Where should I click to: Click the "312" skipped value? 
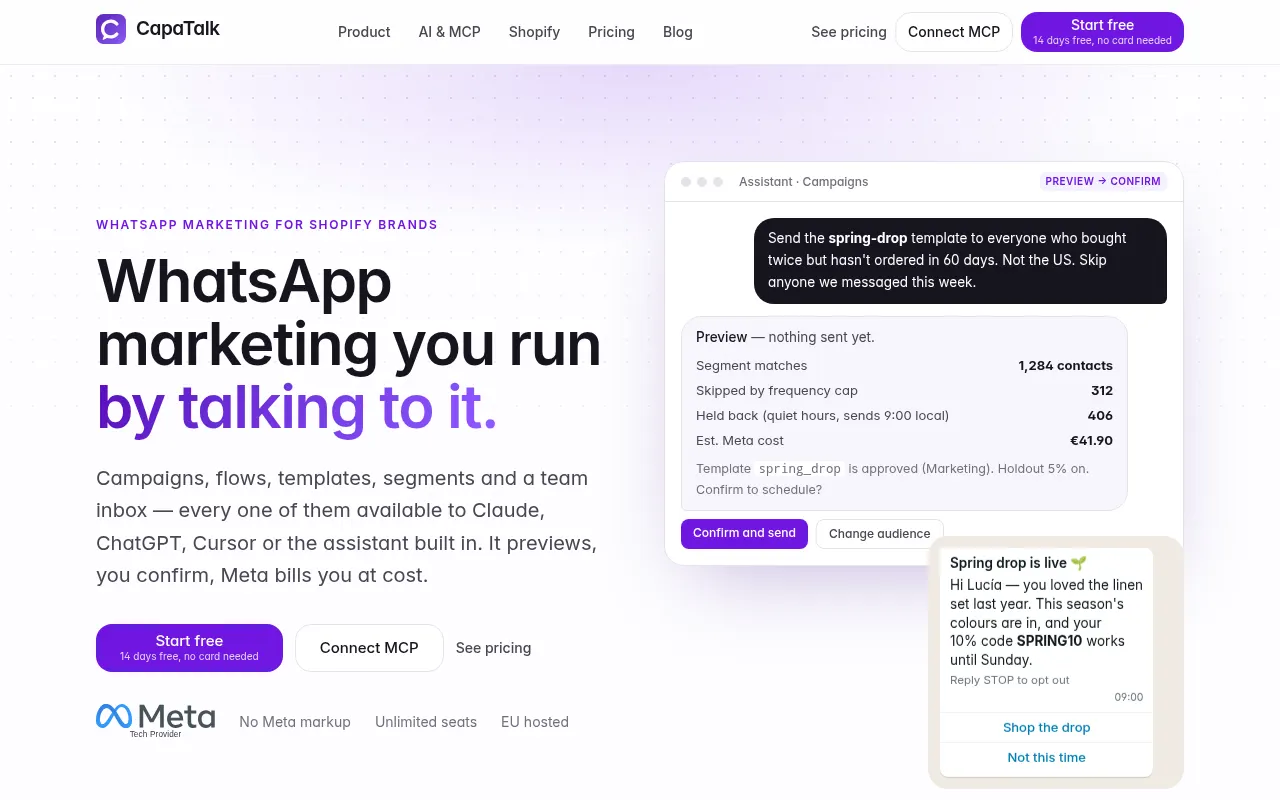tap(1102, 391)
